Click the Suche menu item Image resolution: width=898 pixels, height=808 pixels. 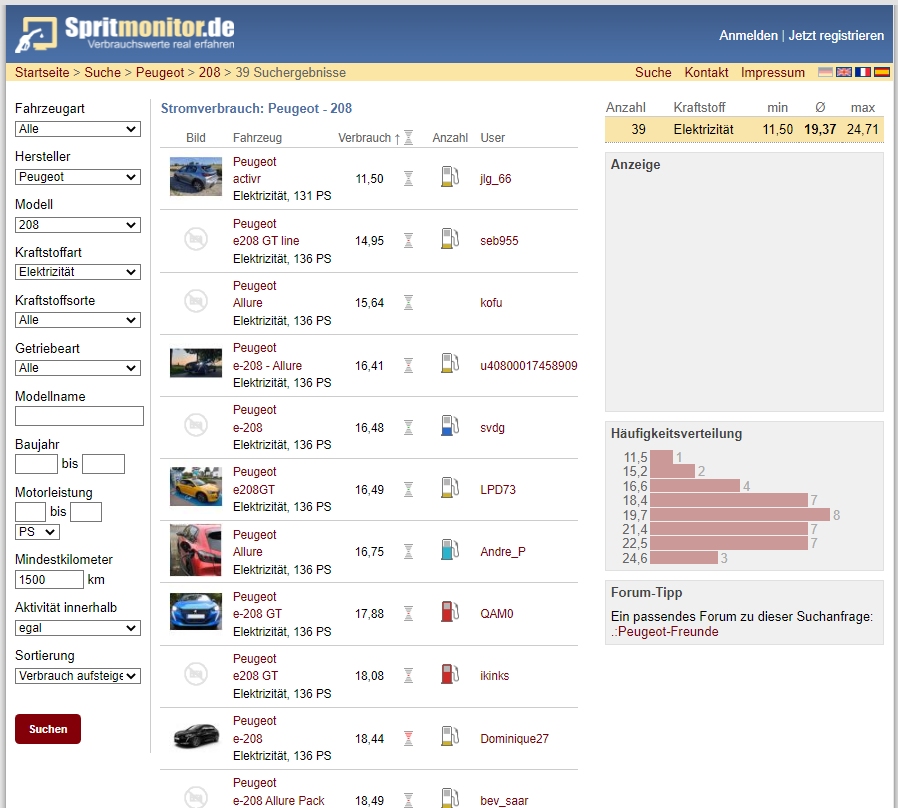tap(653, 73)
